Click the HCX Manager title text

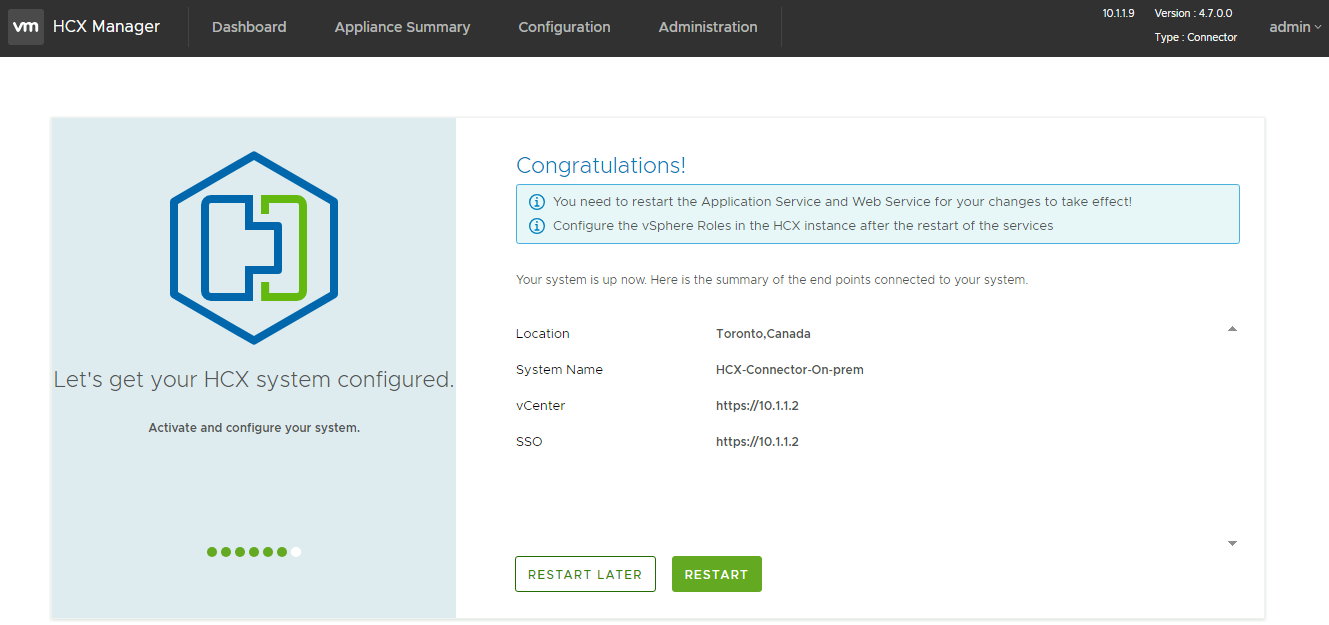tap(105, 26)
